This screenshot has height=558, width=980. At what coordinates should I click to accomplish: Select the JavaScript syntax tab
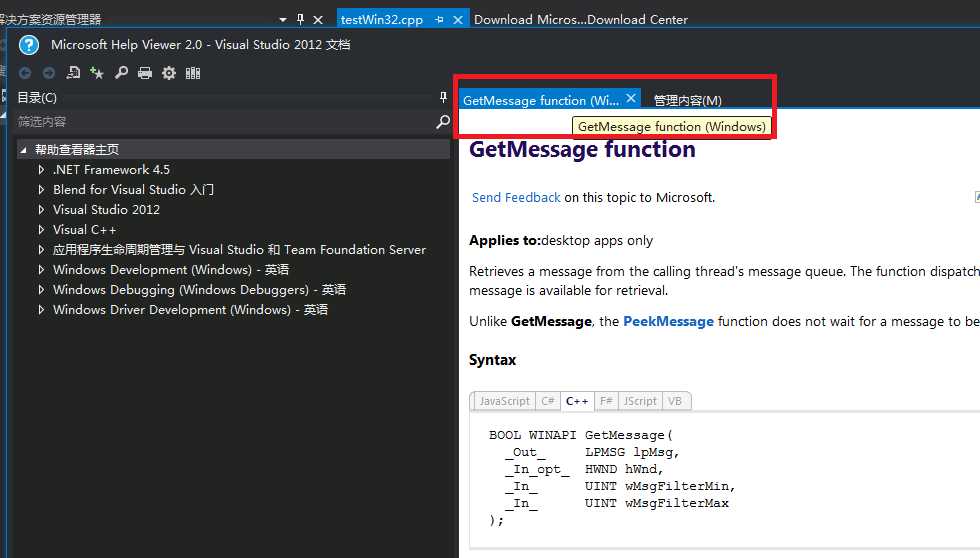504,401
